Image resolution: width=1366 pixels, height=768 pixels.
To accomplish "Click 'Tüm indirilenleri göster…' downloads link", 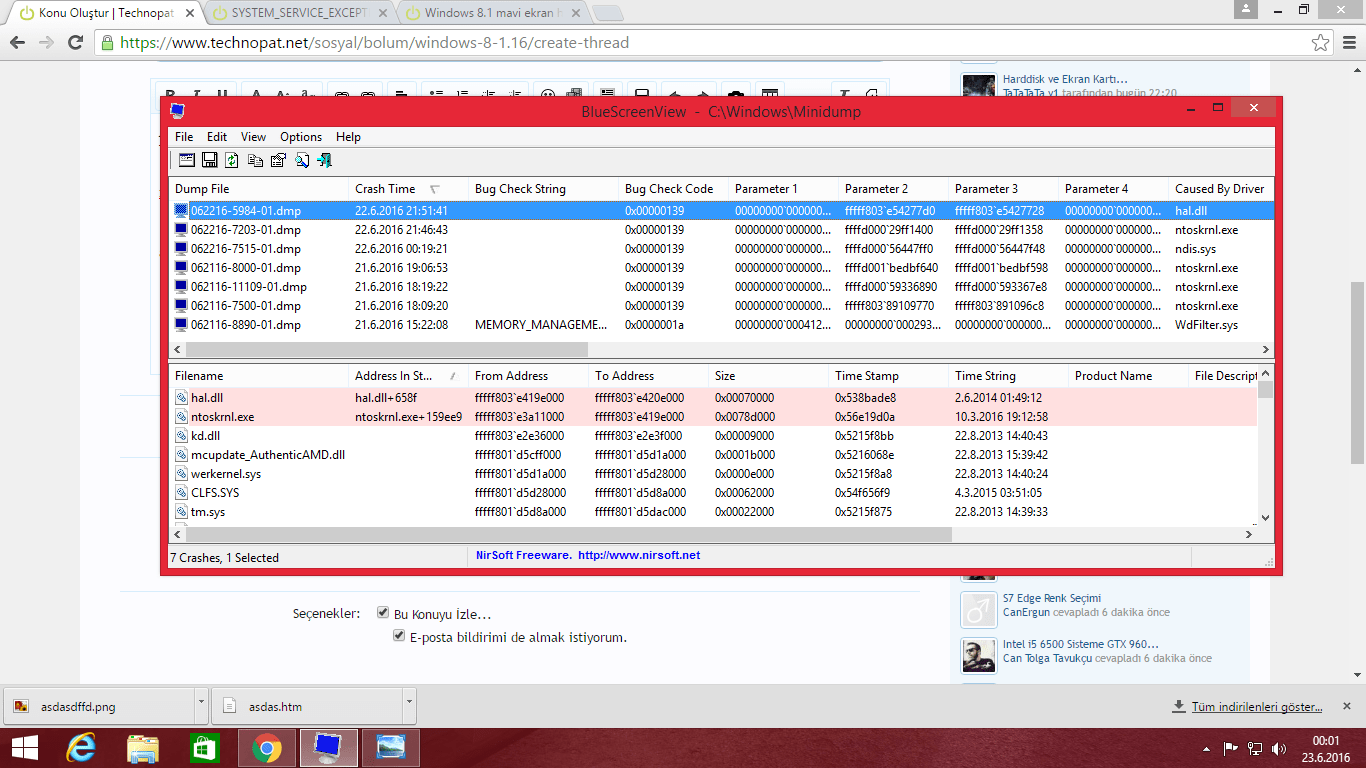I will (x=1257, y=707).
